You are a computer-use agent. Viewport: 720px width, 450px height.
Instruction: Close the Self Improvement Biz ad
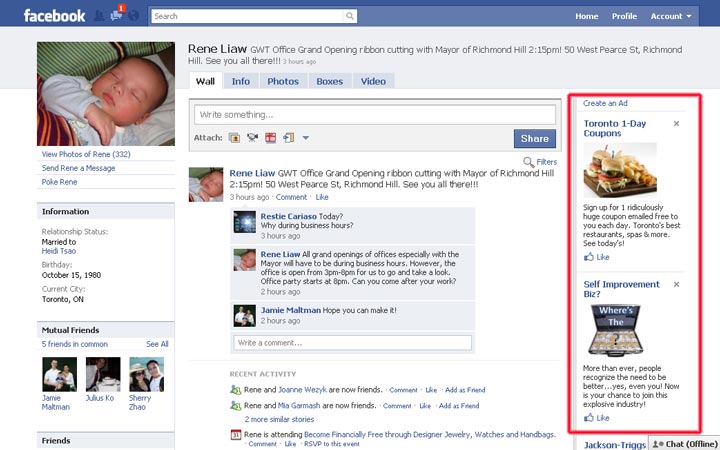pos(676,284)
